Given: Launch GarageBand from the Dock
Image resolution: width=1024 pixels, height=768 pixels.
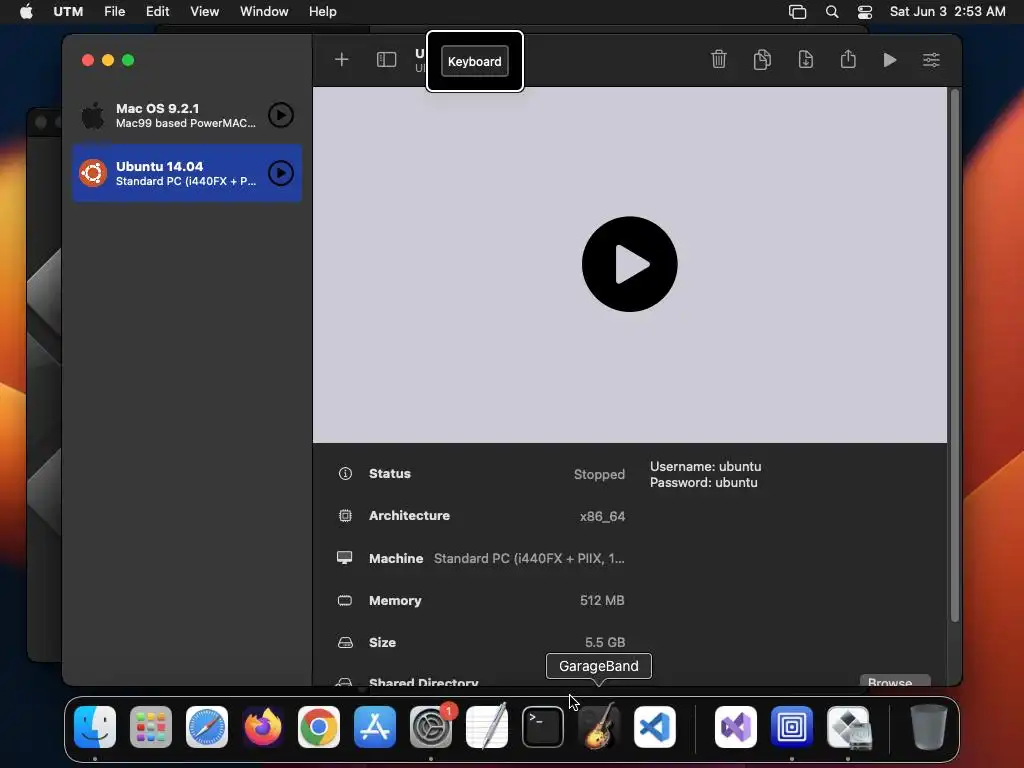Looking at the screenshot, I should pos(599,727).
